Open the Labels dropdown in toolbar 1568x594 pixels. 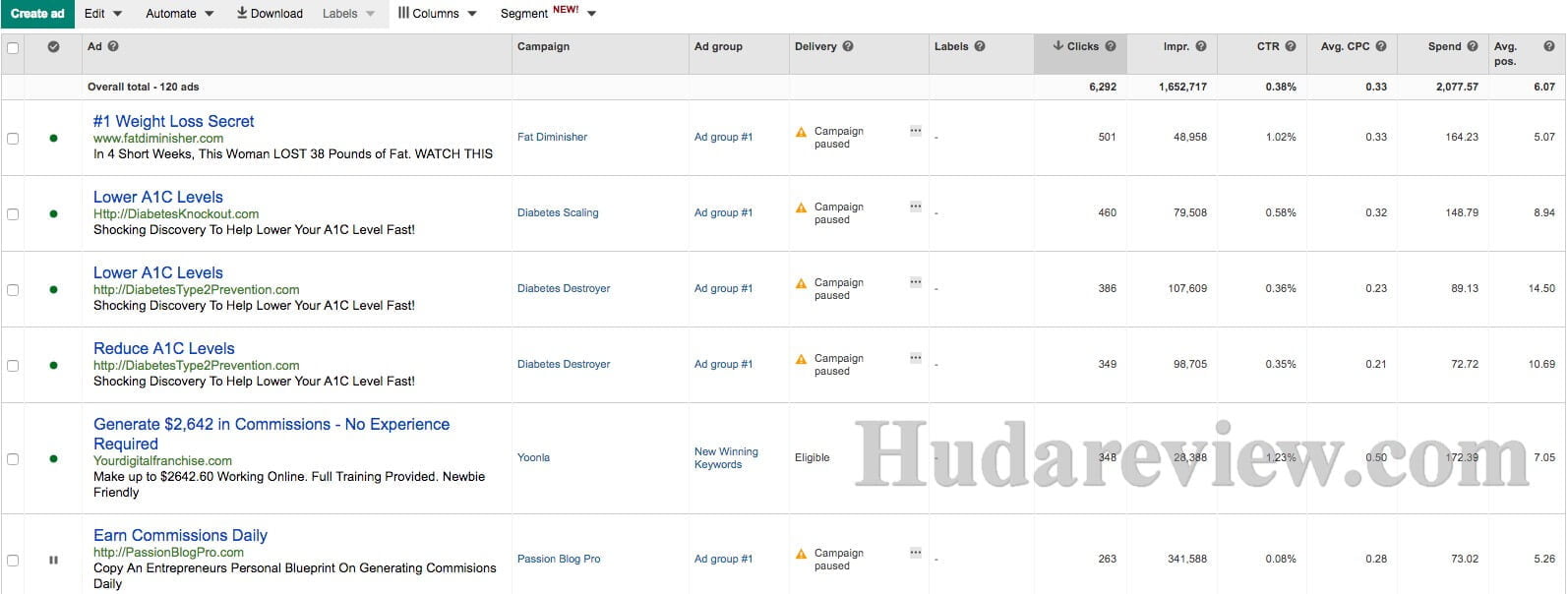(x=348, y=14)
